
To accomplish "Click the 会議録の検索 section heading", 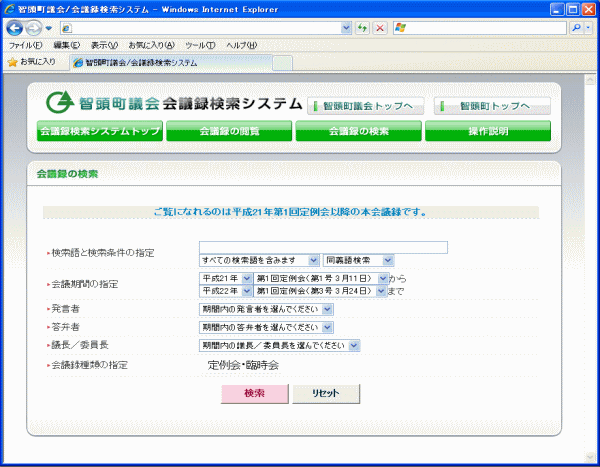I will tap(67, 174).
